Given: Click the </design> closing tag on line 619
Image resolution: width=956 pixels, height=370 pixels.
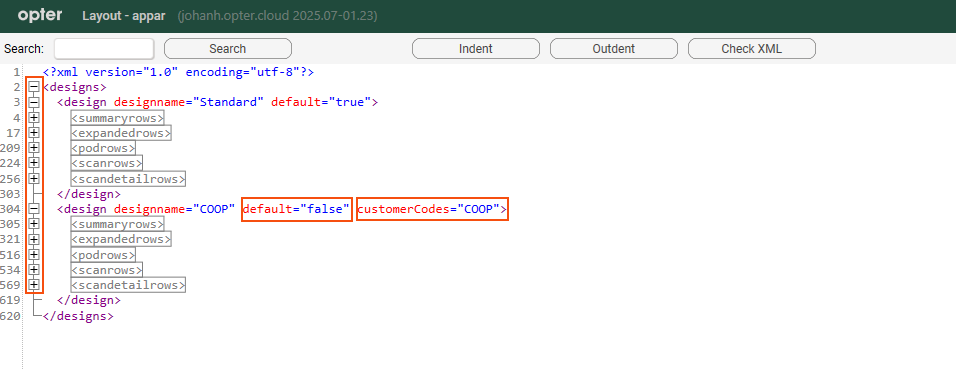Looking at the screenshot, I should point(88,301).
